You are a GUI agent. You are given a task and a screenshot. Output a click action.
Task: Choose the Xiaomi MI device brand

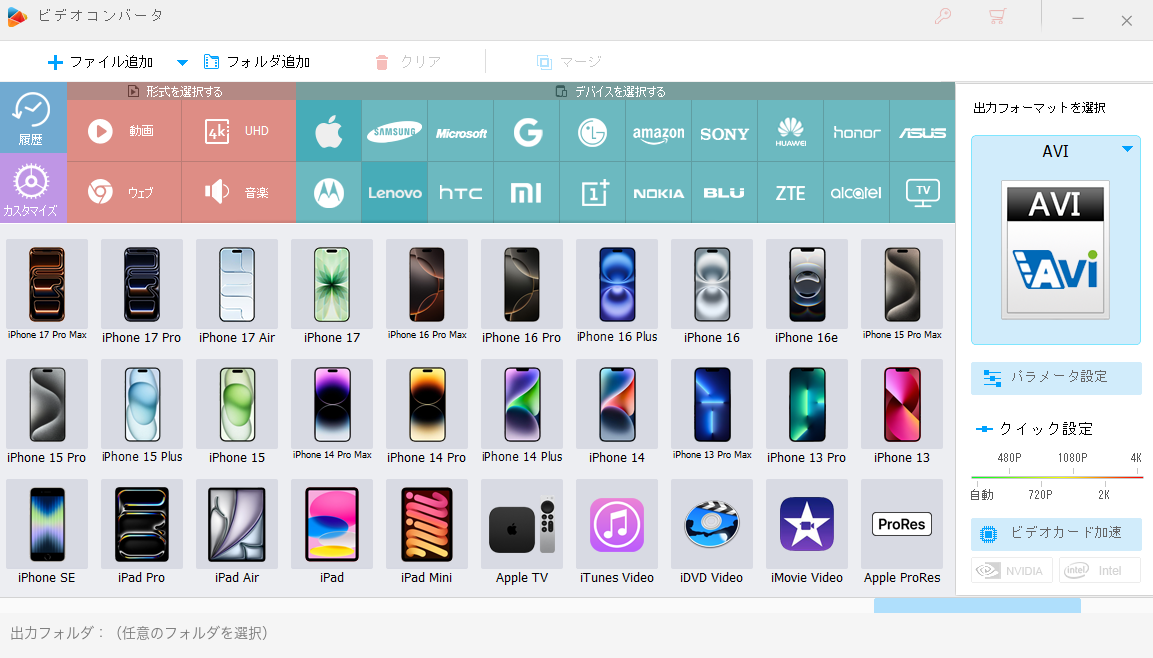(x=527, y=193)
